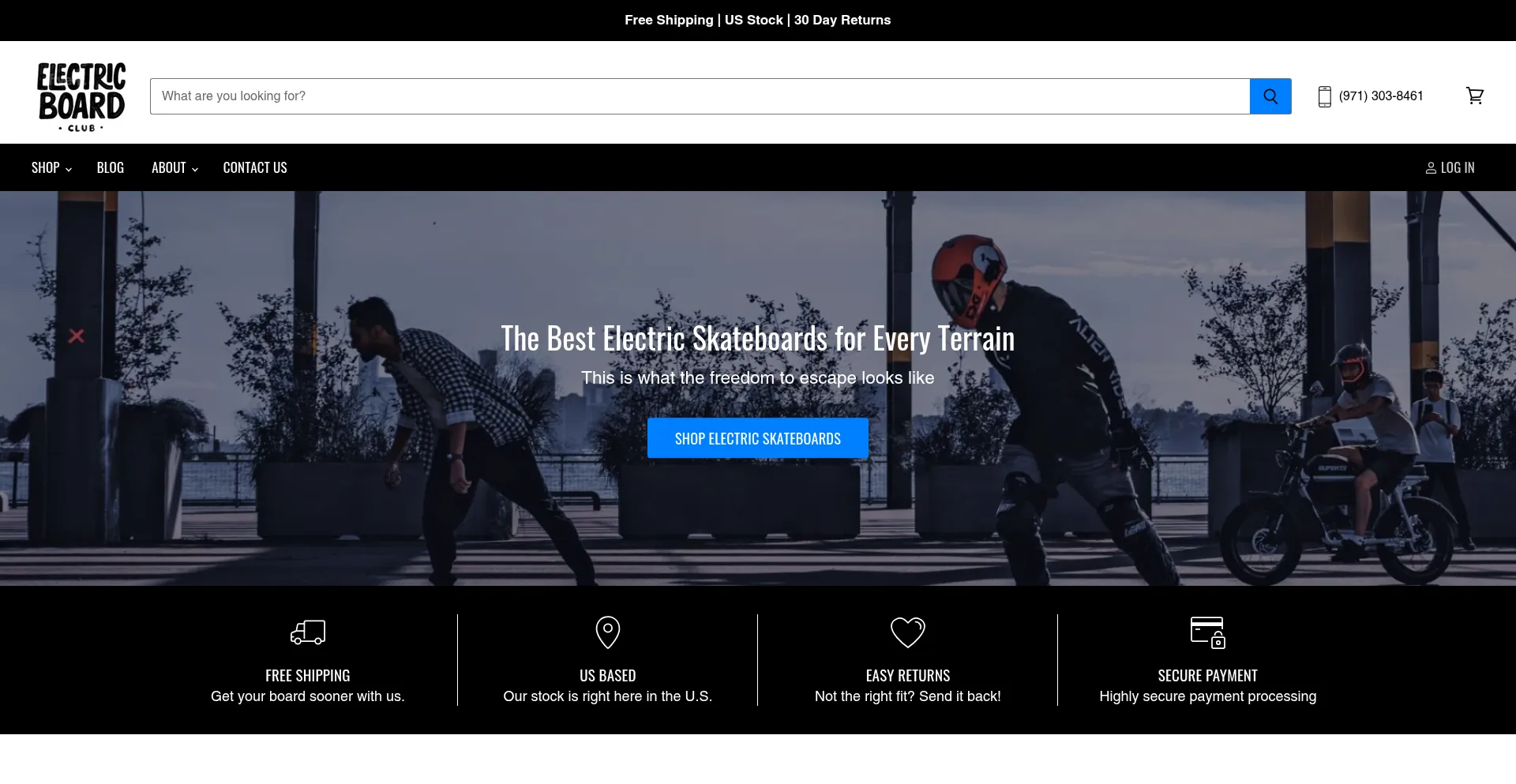Expand the Shop dropdown menu
1516x784 pixels.
(51, 167)
